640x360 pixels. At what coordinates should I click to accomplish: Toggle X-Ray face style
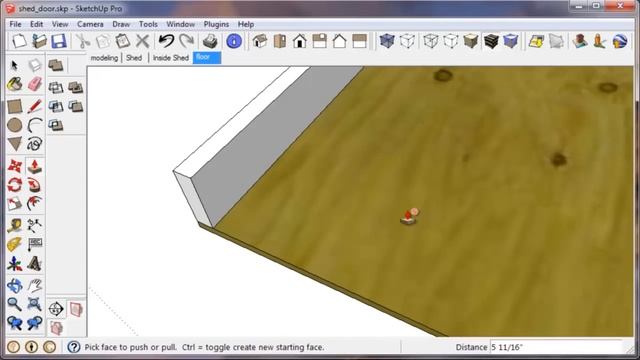(387, 41)
